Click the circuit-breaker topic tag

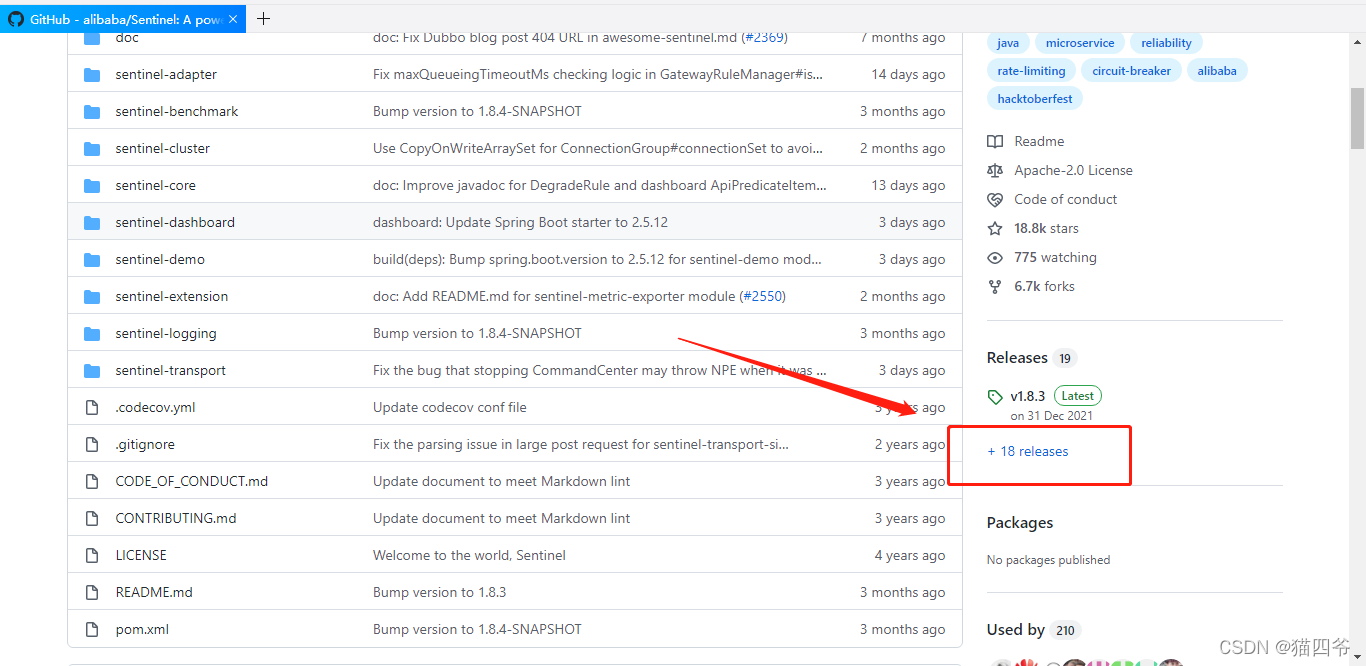pos(1131,71)
